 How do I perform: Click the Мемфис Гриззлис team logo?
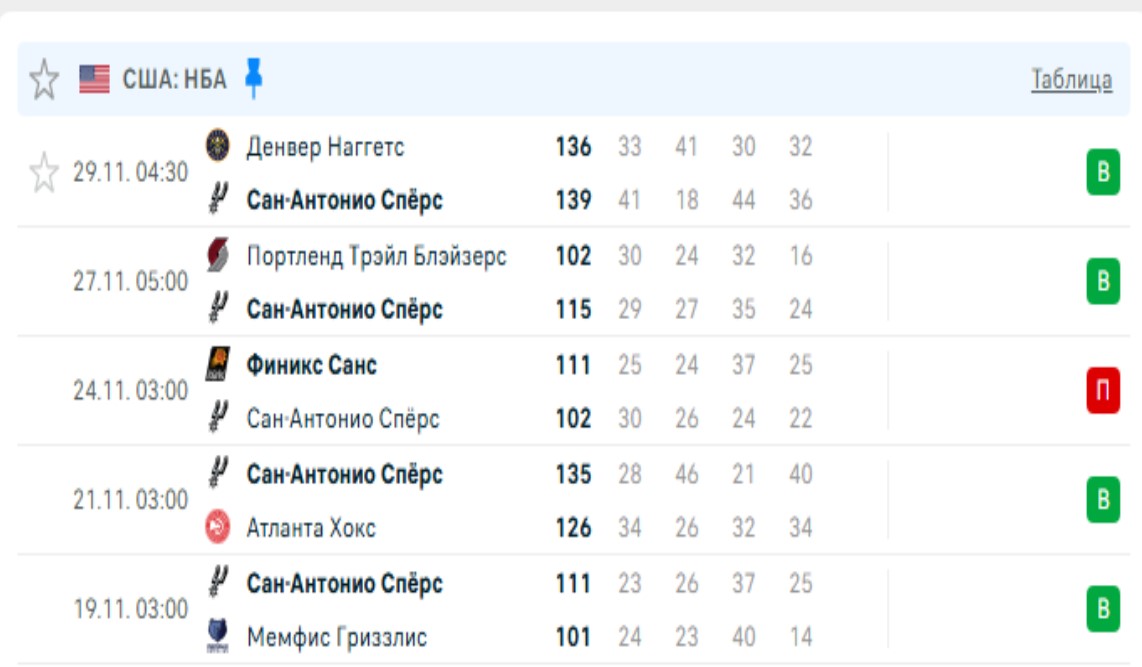pyautogui.click(x=217, y=636)
